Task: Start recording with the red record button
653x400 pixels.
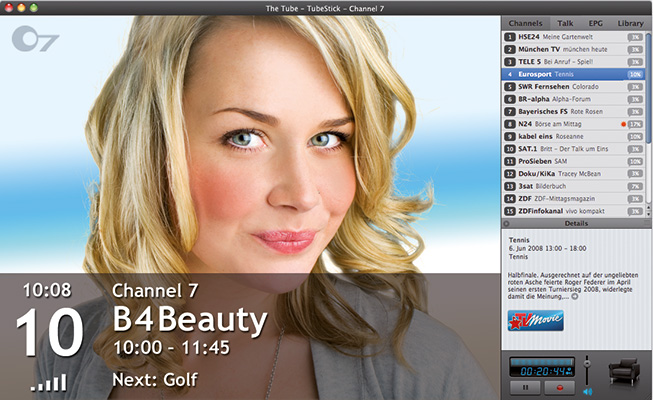Action: tap(560, 387)
